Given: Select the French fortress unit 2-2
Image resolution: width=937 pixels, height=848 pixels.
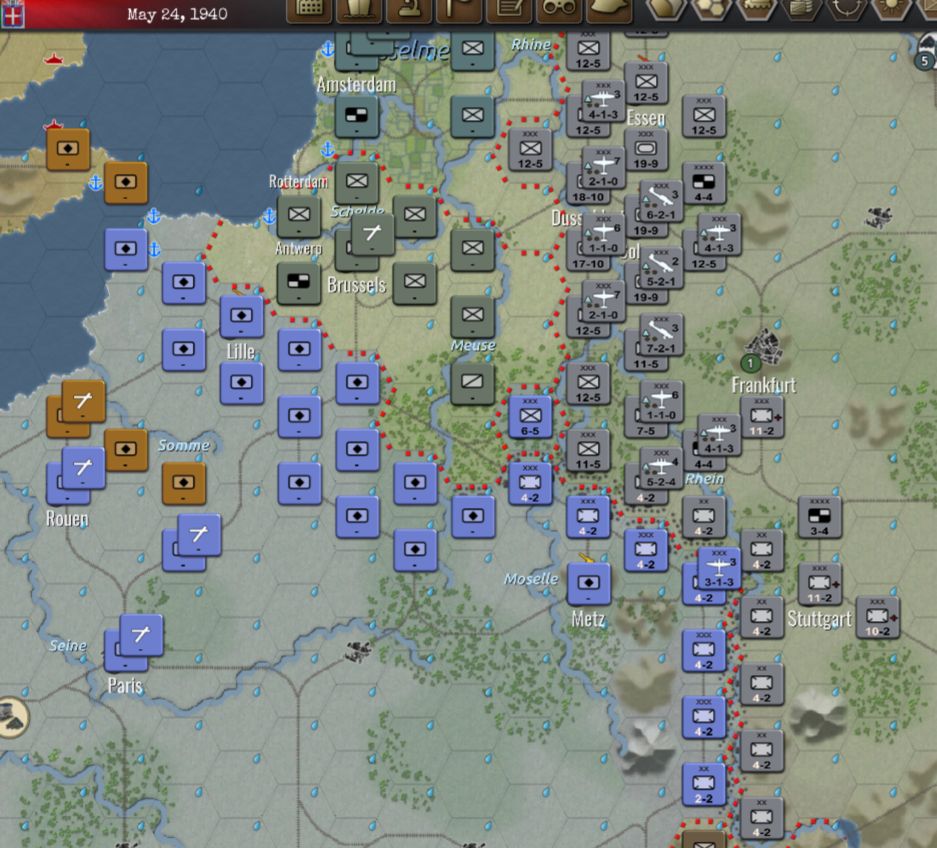Looking at the screenshot, I should [704, 785].
